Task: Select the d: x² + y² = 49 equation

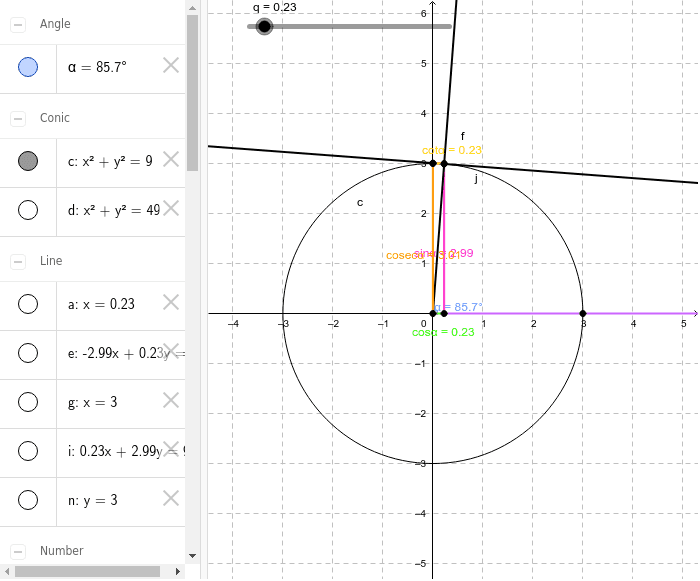Action: pos(114,210)
